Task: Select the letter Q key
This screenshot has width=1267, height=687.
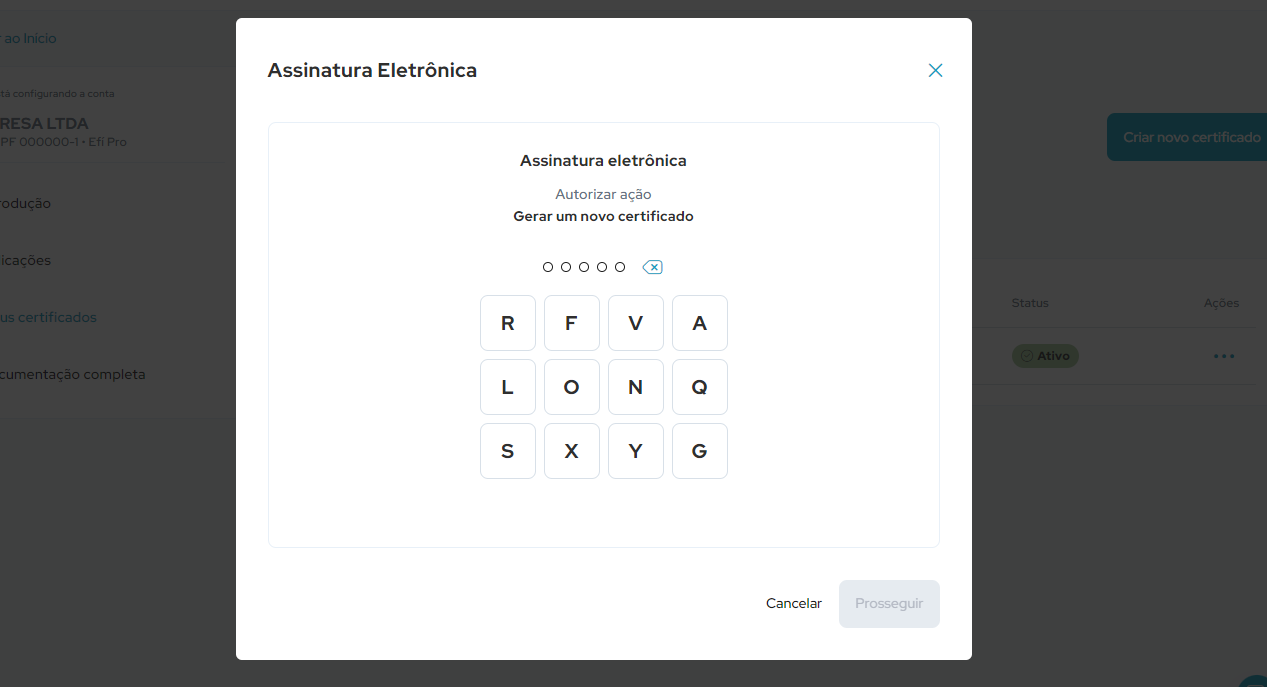Action: (699, 387)
